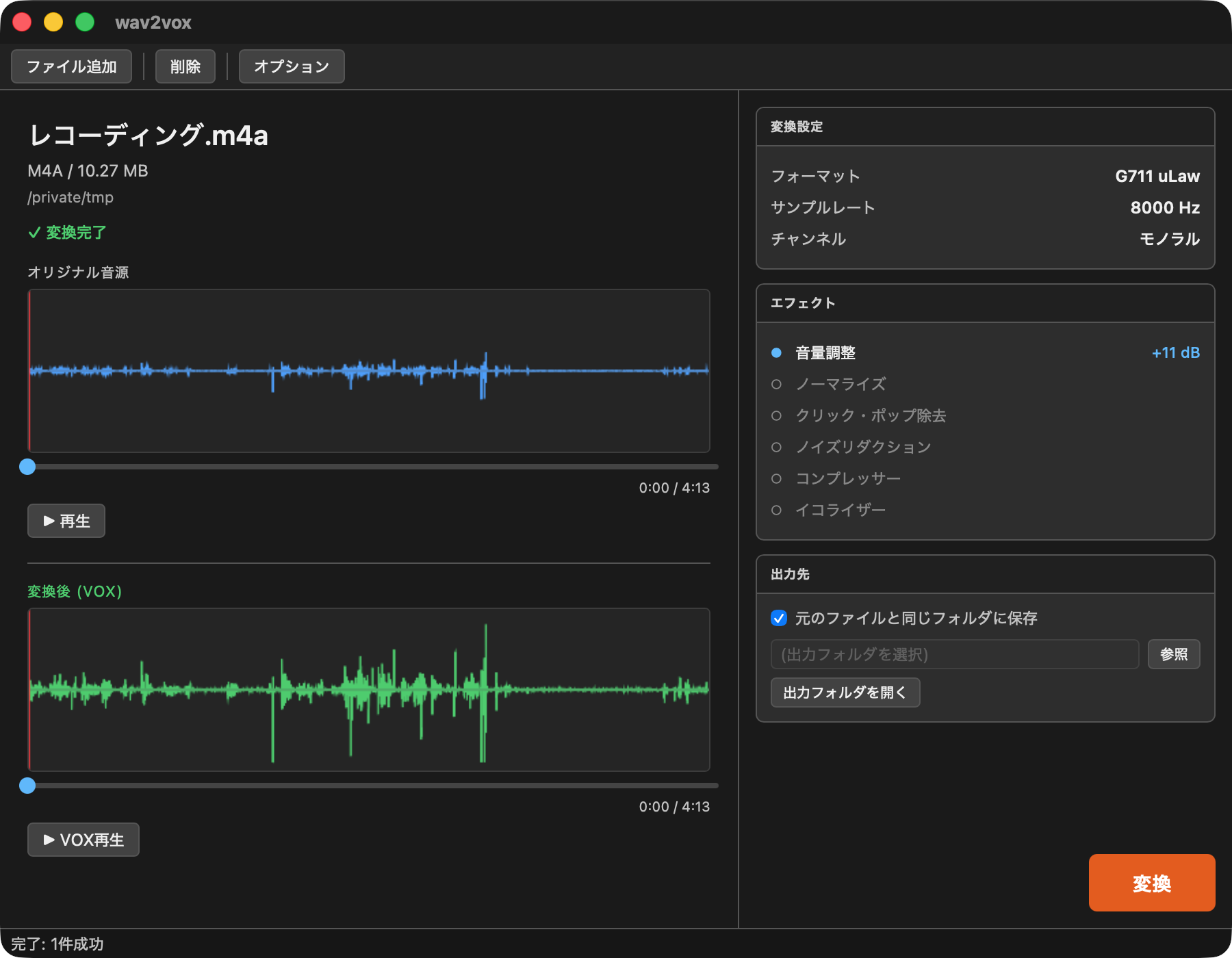
Task: Click the +11 dB volume value
Action: pyautogui.click(x=1175, y=352)
